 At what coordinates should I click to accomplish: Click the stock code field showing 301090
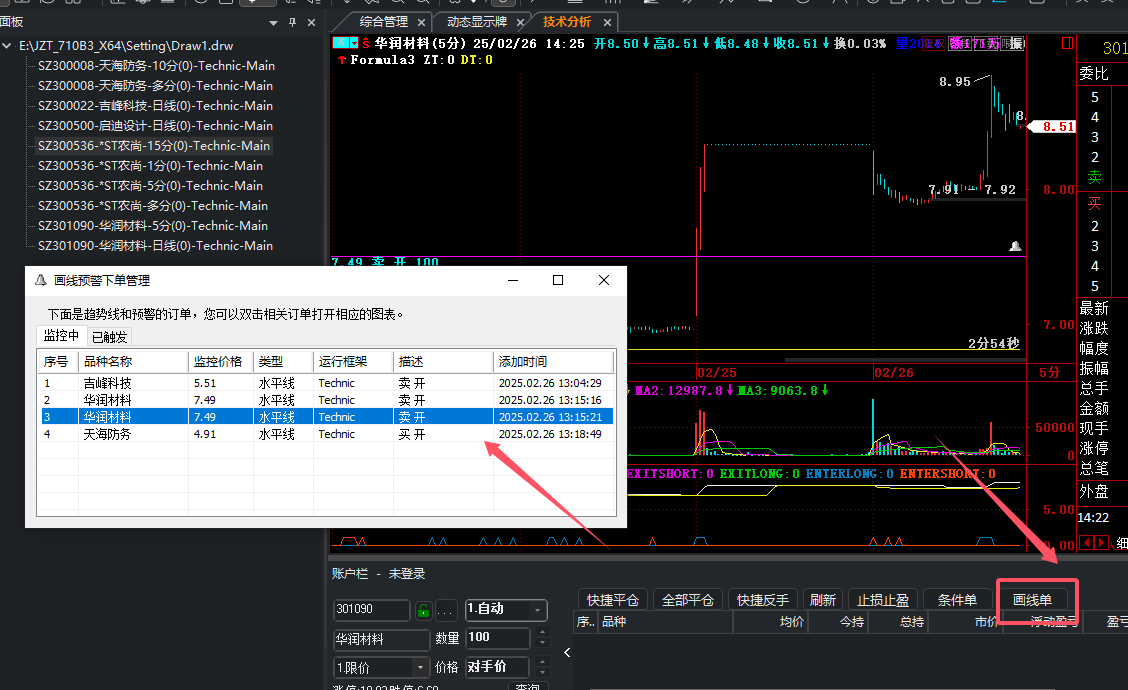pos(371,609)
